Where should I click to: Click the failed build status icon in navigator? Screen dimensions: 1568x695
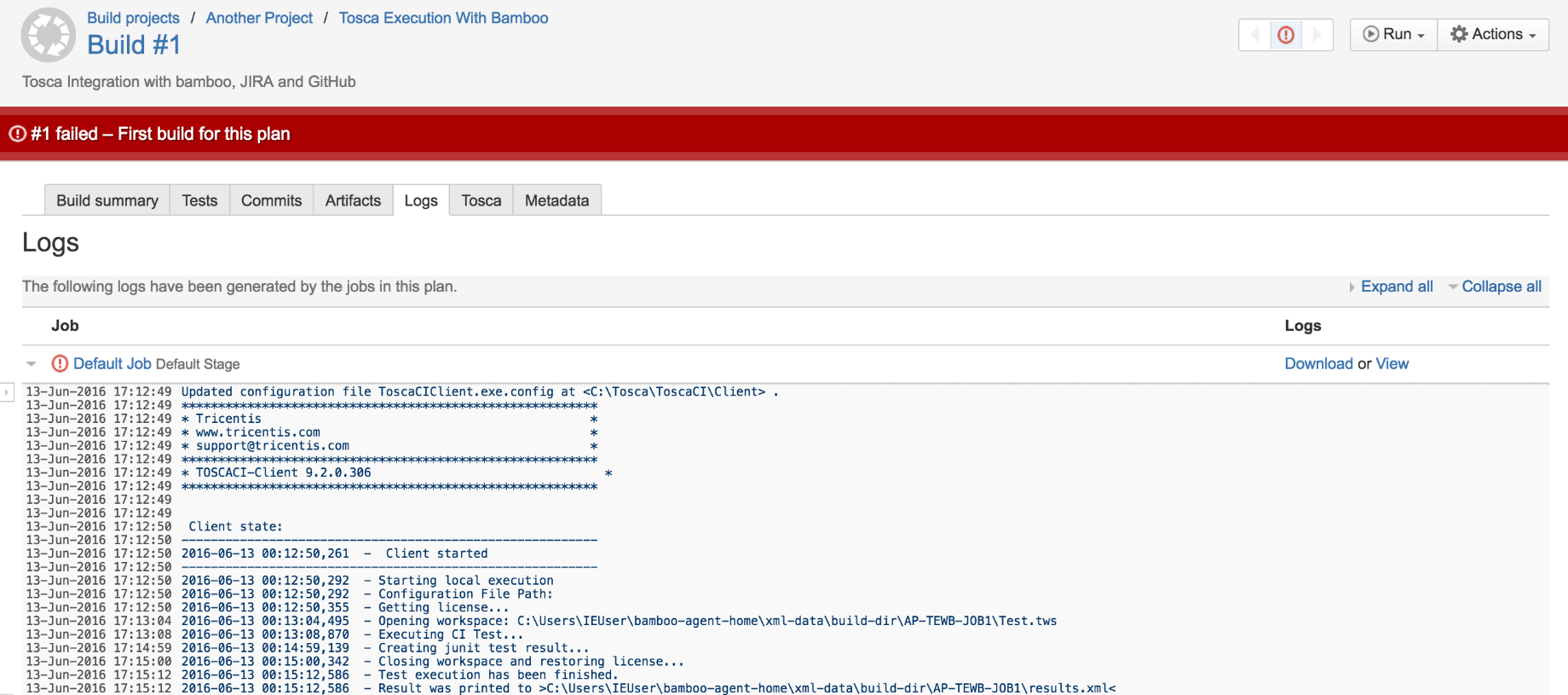(x=1286, y=35)
